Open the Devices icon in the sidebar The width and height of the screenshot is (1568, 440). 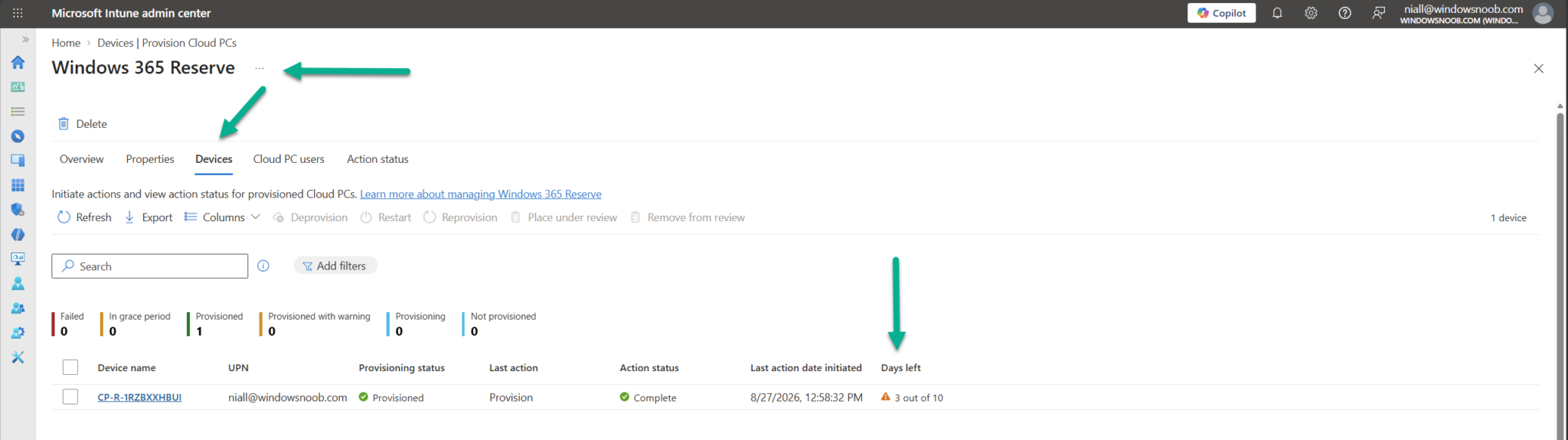(x=18, y=161)
